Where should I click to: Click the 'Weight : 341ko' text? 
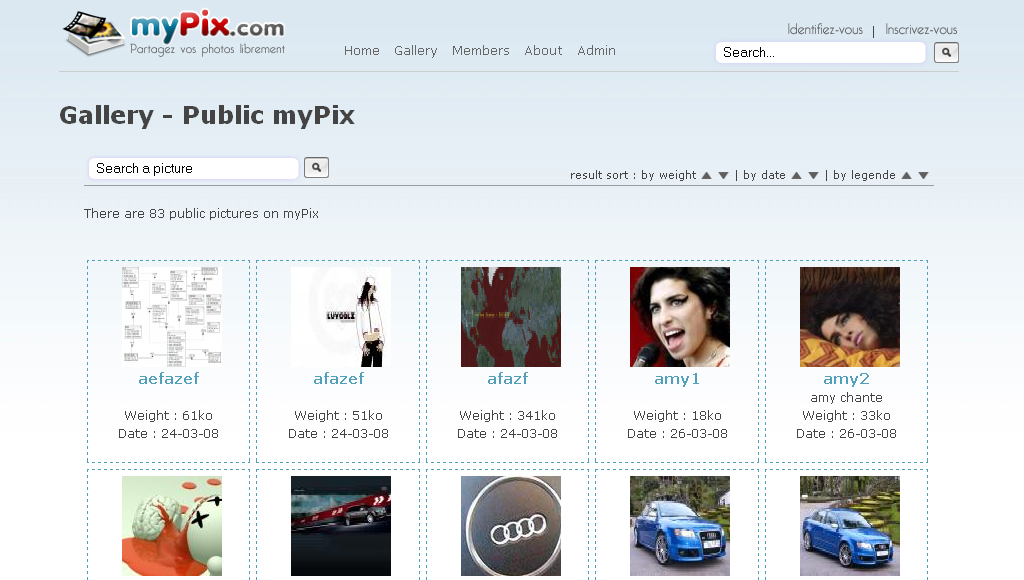(x=507, y=415)
